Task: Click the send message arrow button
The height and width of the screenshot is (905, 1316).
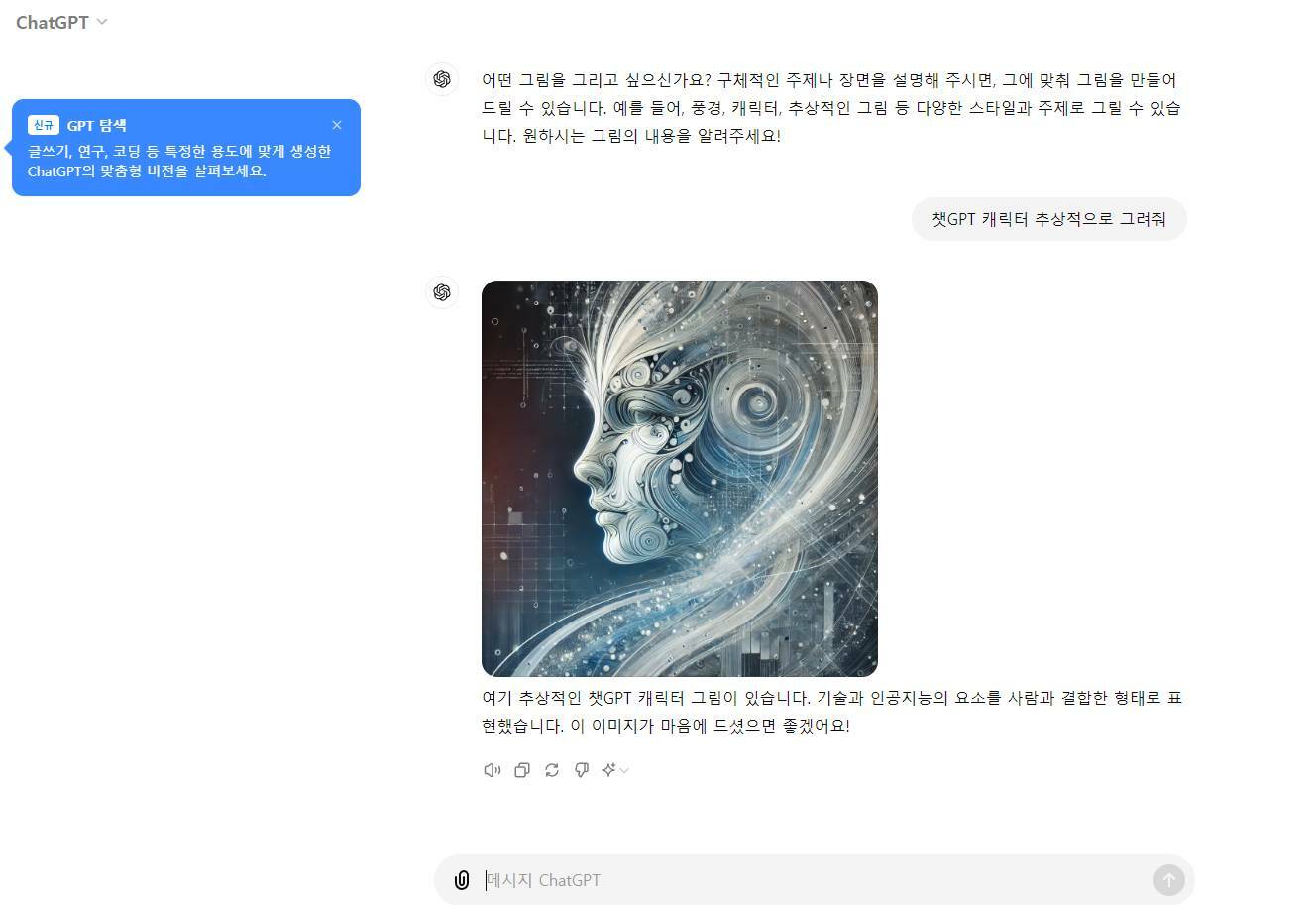Action: [1169, 880]
